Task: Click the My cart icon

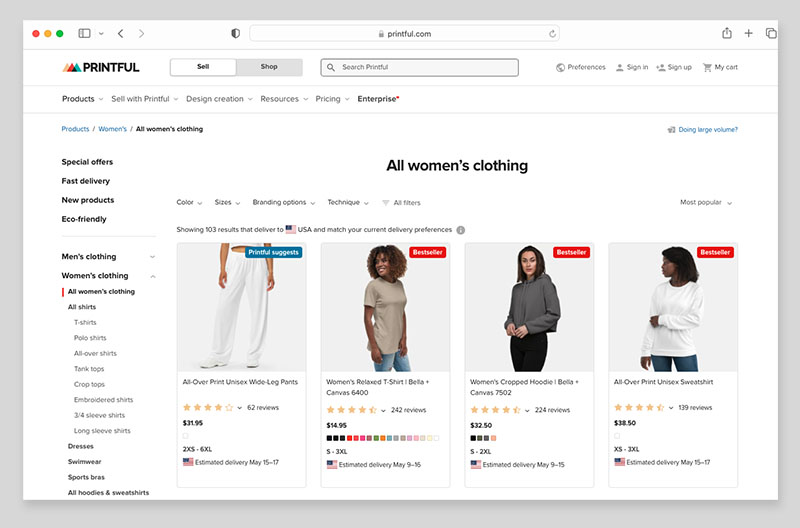Action: click(707, 67)
